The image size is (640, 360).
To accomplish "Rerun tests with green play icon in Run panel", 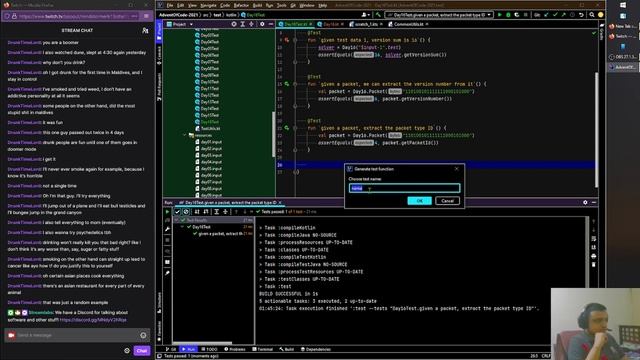I will click(x=167, y=212).
